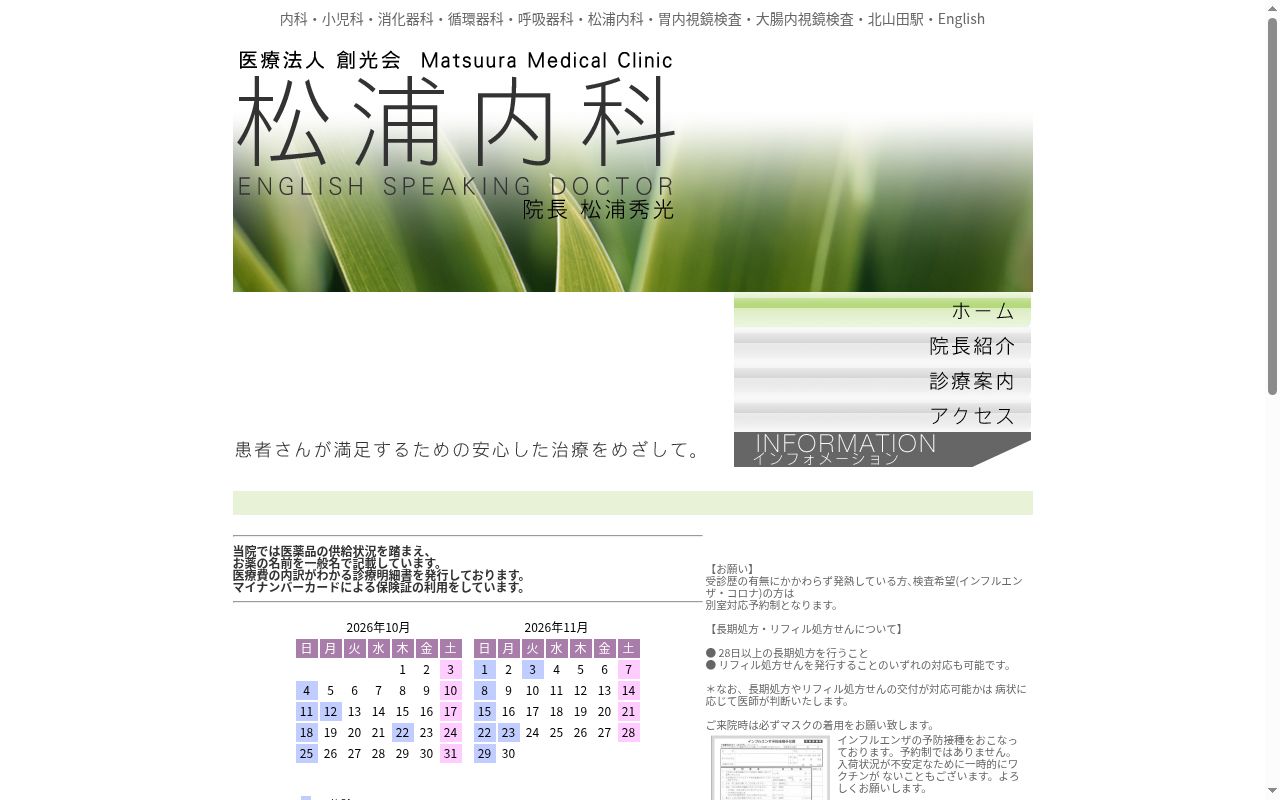Click the 【お願い】 notice heading
Image resolution: width=1280 pixels, height=800 pixels.
732,569
